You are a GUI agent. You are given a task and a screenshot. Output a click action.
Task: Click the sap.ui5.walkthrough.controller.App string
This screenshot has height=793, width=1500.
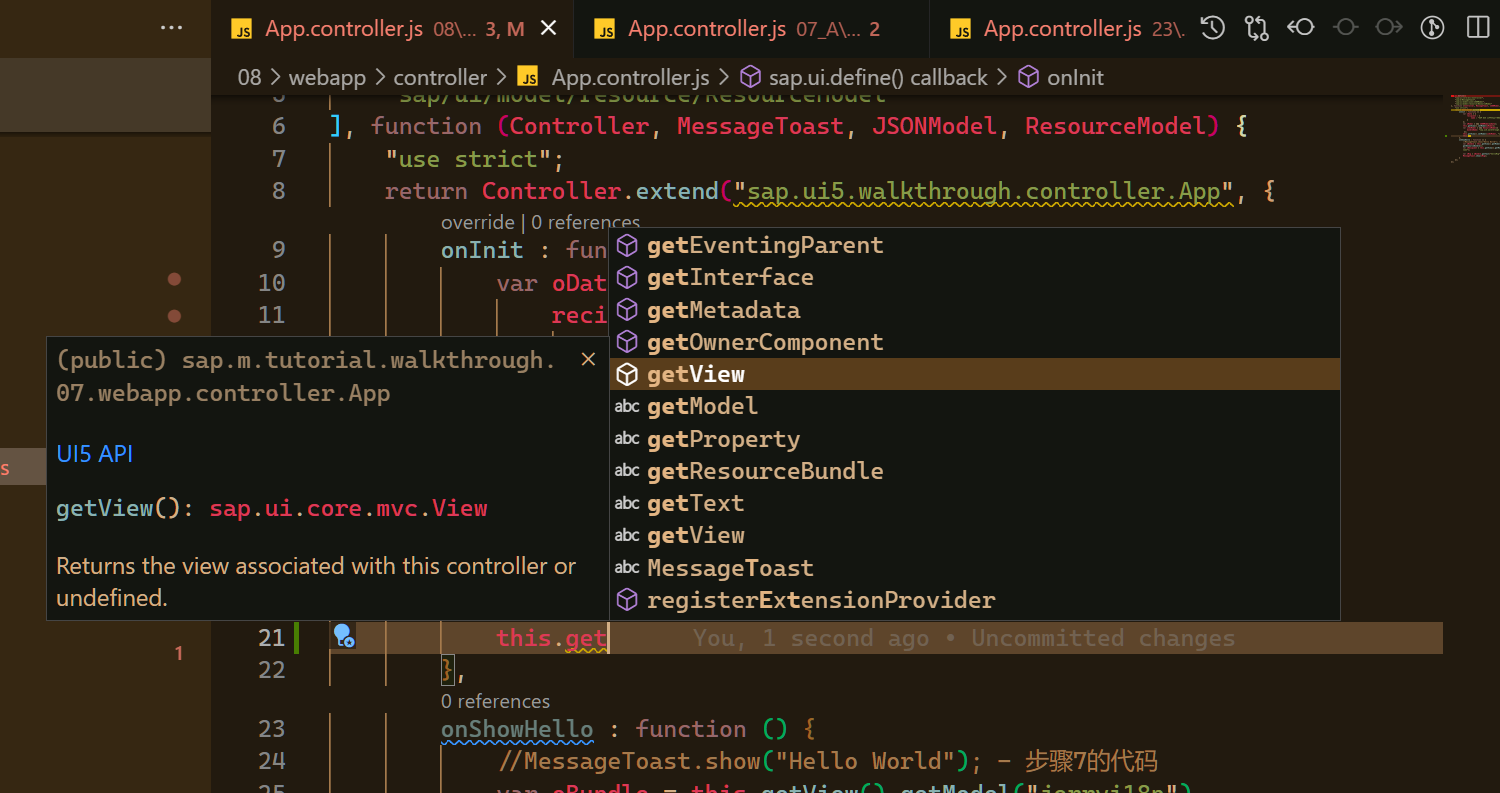click(x=985, y=191)
